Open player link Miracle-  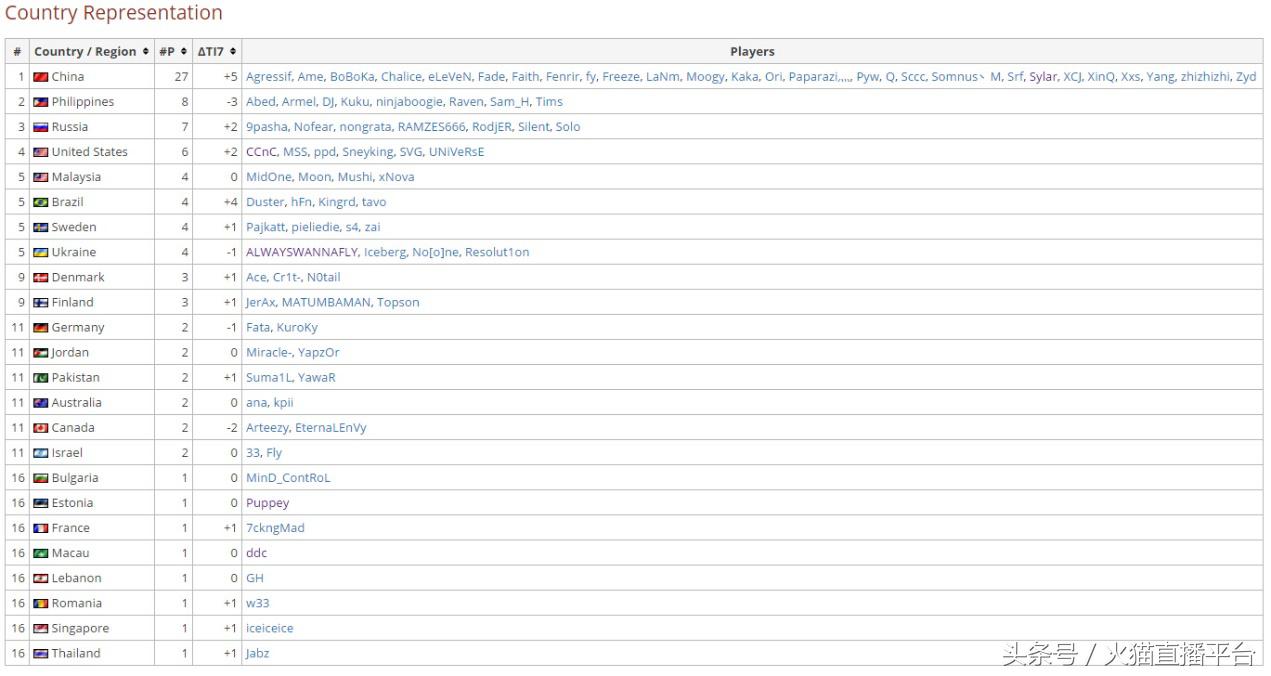(x=268, y=352)
